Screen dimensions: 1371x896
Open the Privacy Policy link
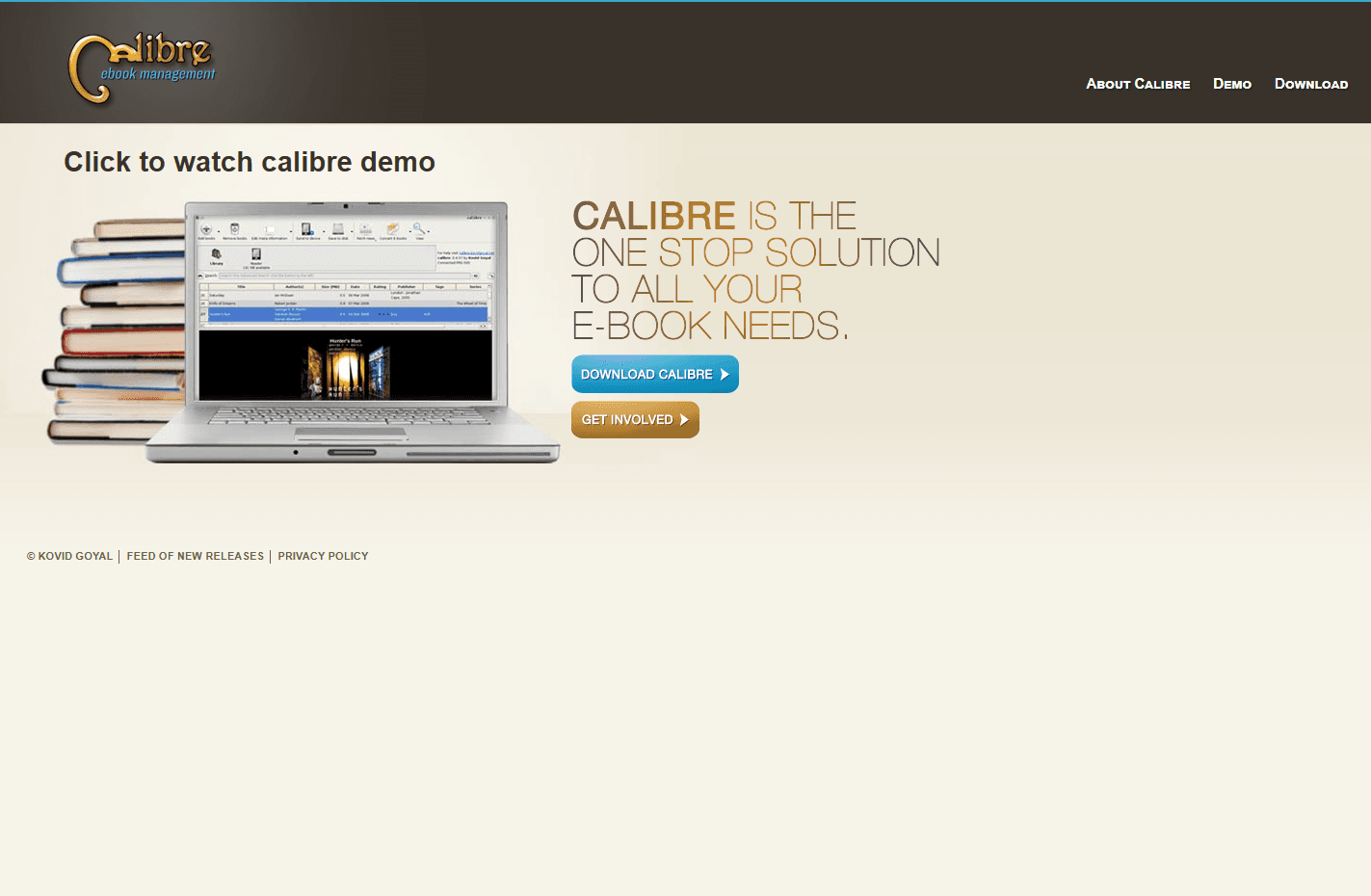(x=323, y=556)
